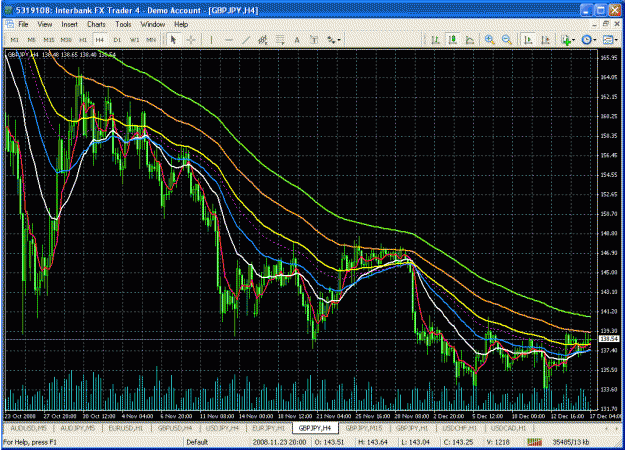This screenshot has width=625, height=450.
Task: Select the text label tool
Action: coord(314,40)
